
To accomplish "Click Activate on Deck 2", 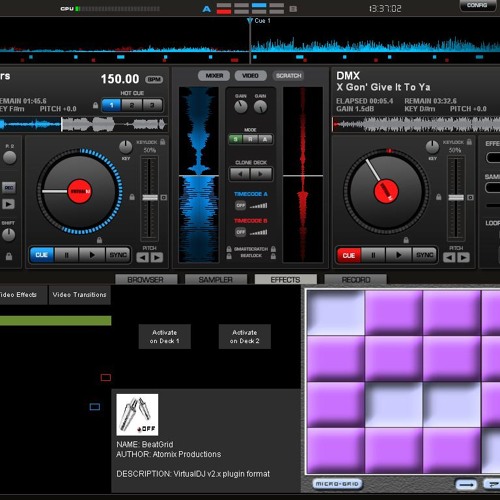I will tap(245, 337).
